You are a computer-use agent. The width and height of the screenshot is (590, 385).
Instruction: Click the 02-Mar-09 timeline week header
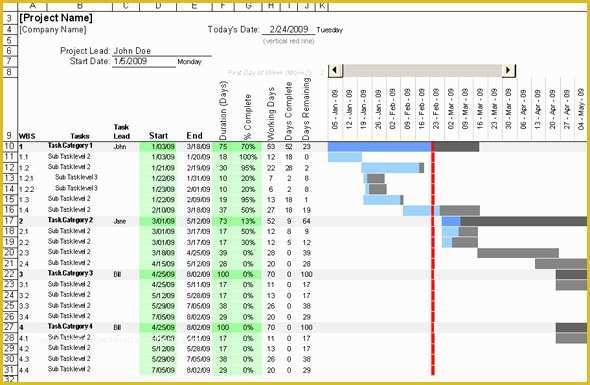click(451, 109)
